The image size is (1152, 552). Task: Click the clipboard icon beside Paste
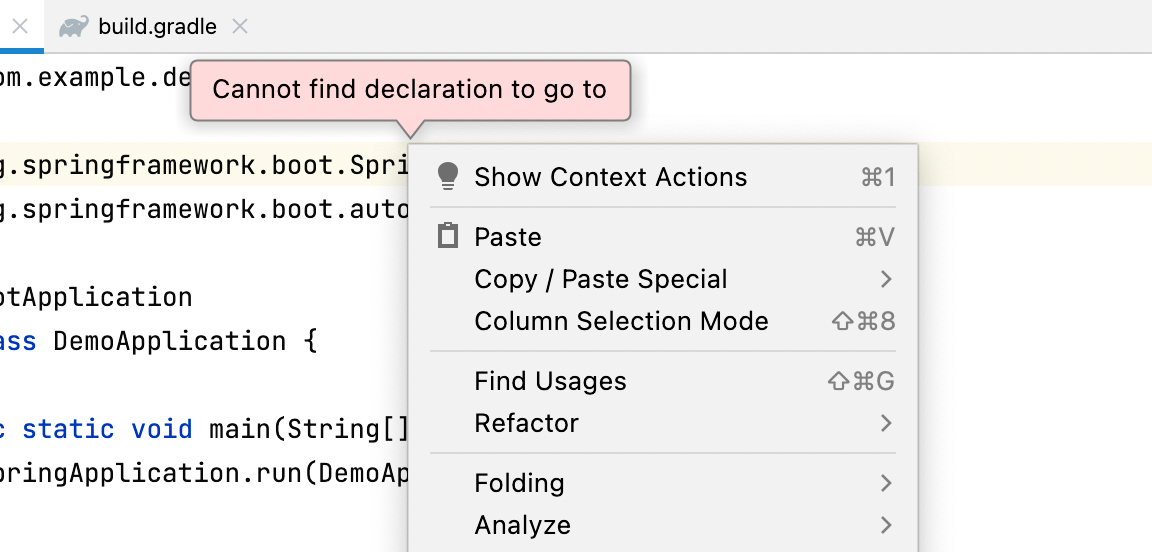[x=448, y=237]
